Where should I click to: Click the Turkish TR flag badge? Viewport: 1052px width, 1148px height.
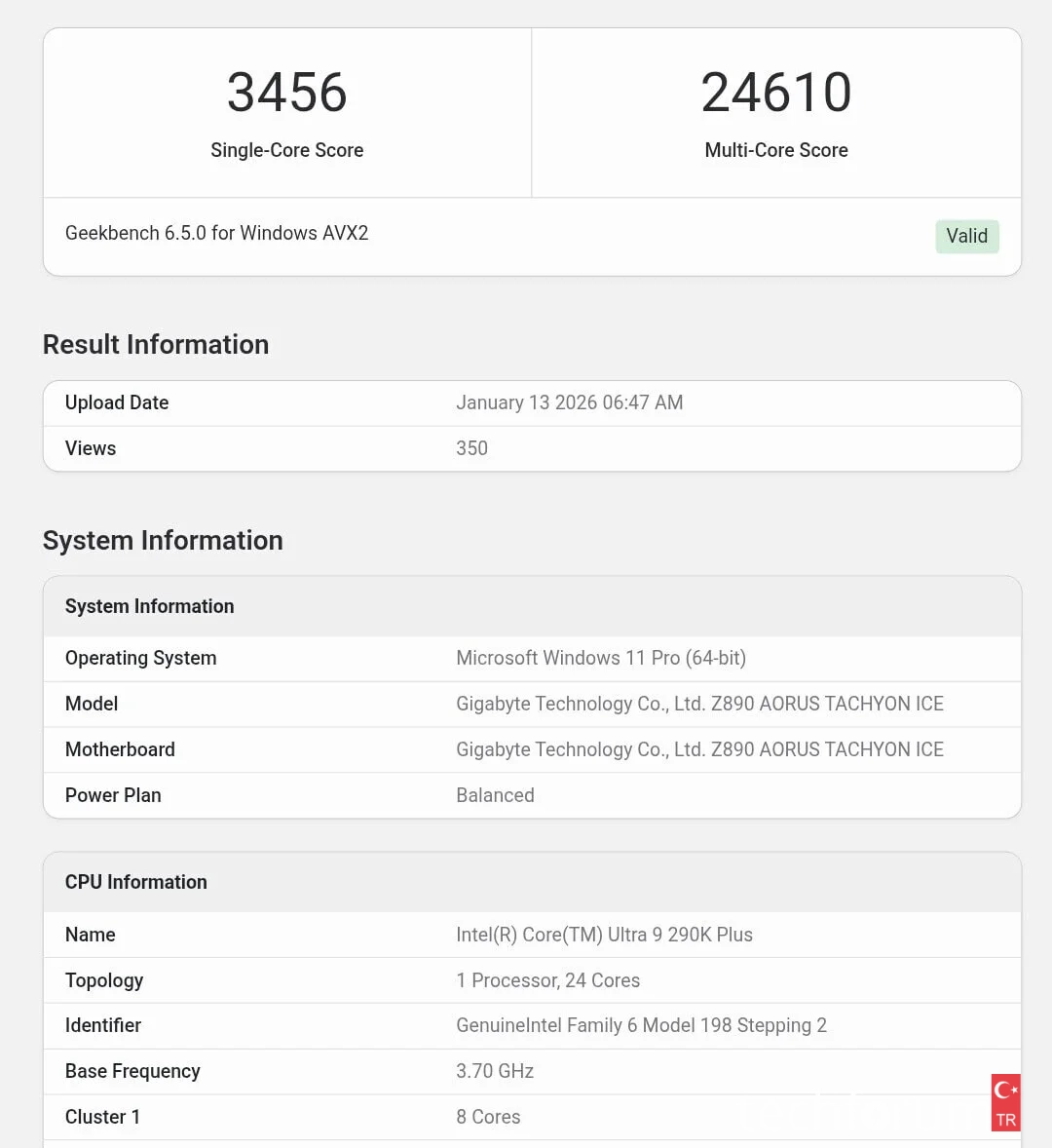1005,1102
